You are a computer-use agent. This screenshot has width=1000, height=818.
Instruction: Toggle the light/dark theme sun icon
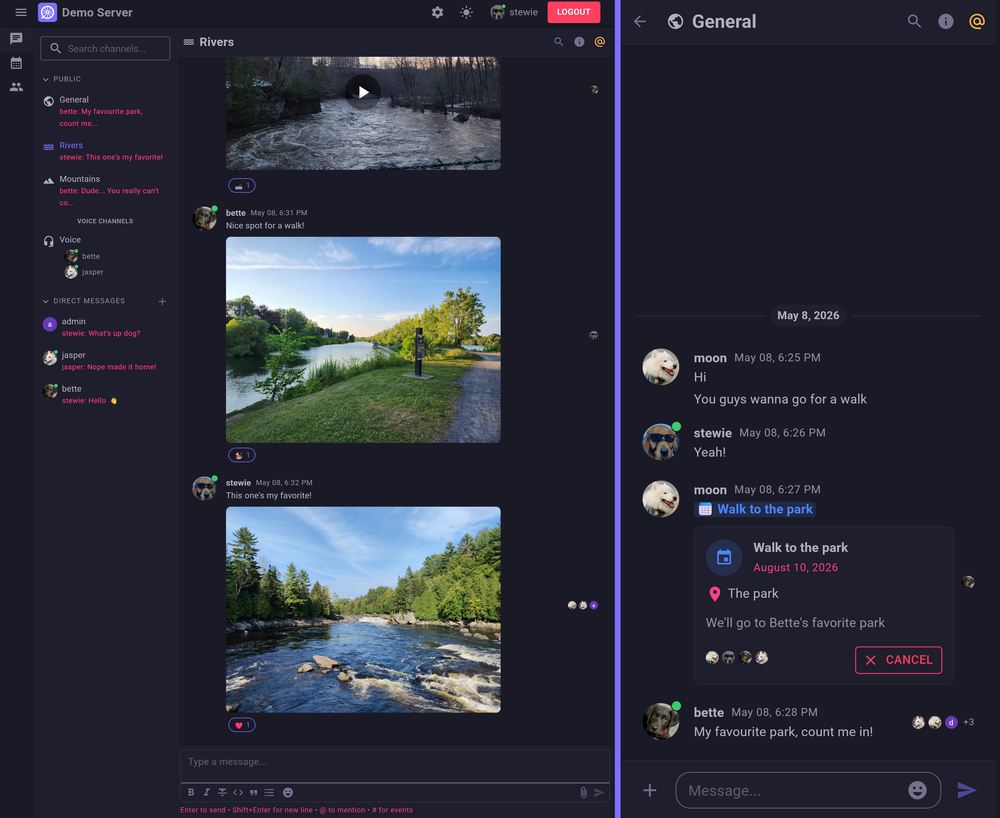point(466,12)
